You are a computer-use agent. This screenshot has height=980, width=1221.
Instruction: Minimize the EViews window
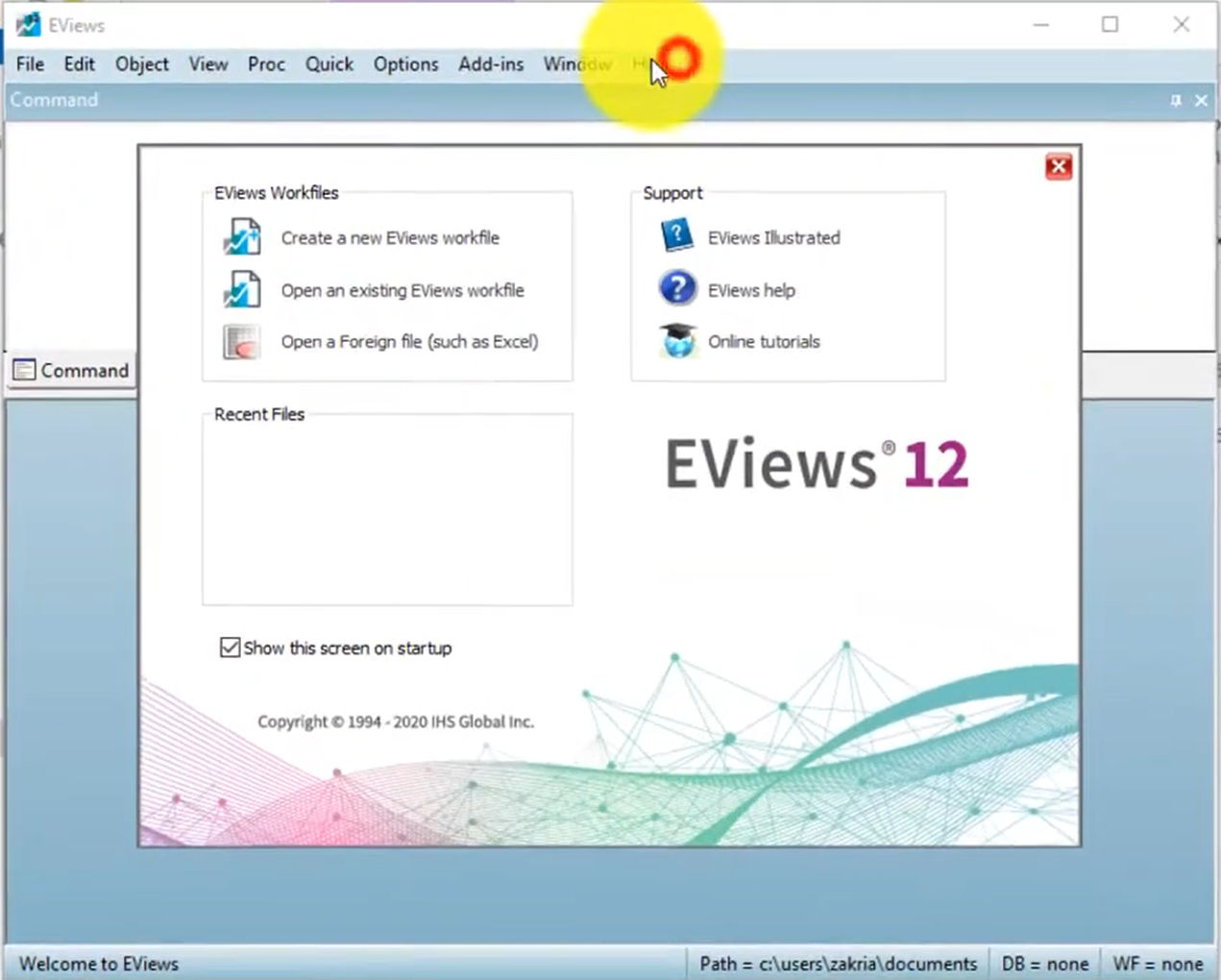1041,25
